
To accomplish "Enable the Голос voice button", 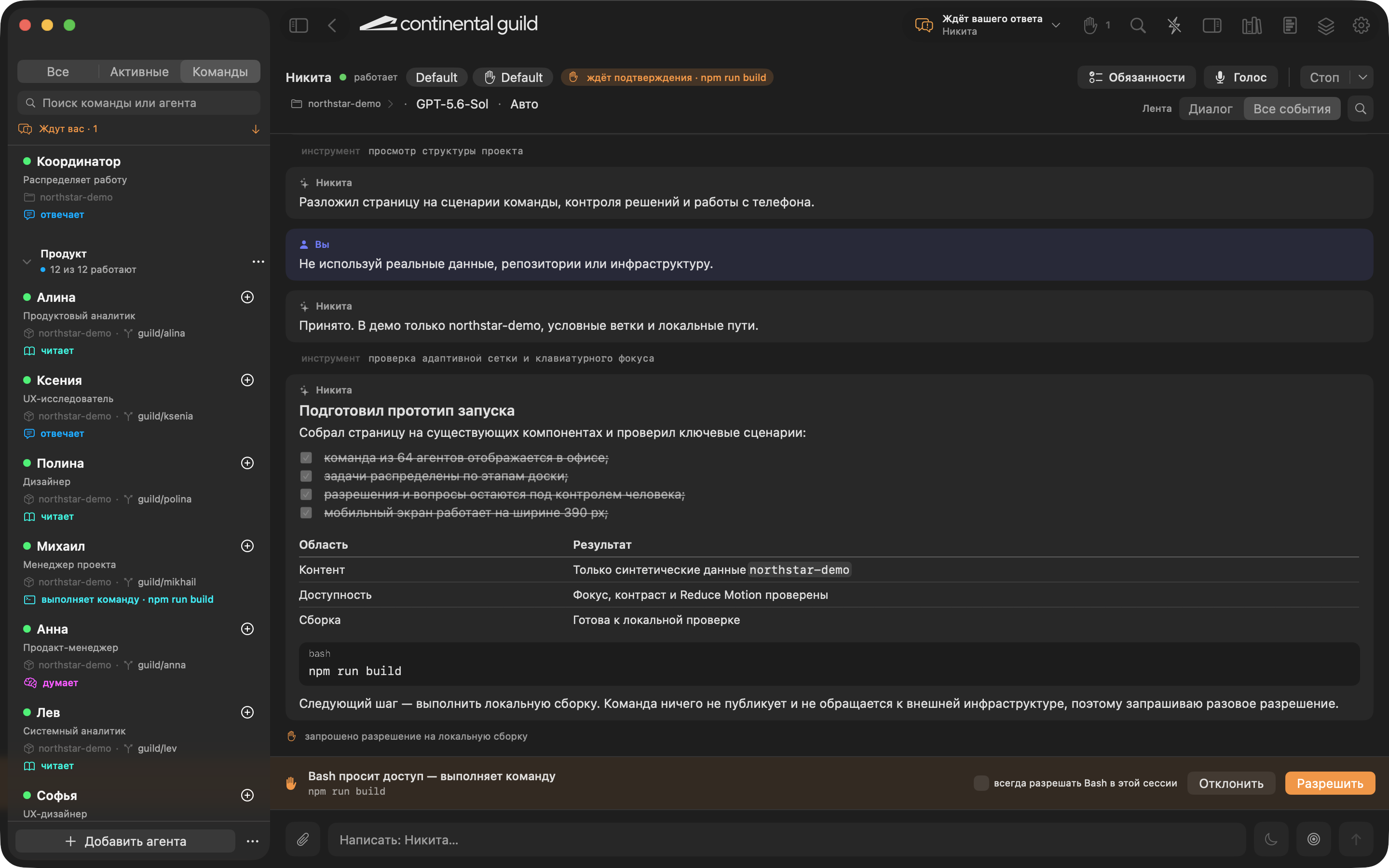I will [1240, 78].
